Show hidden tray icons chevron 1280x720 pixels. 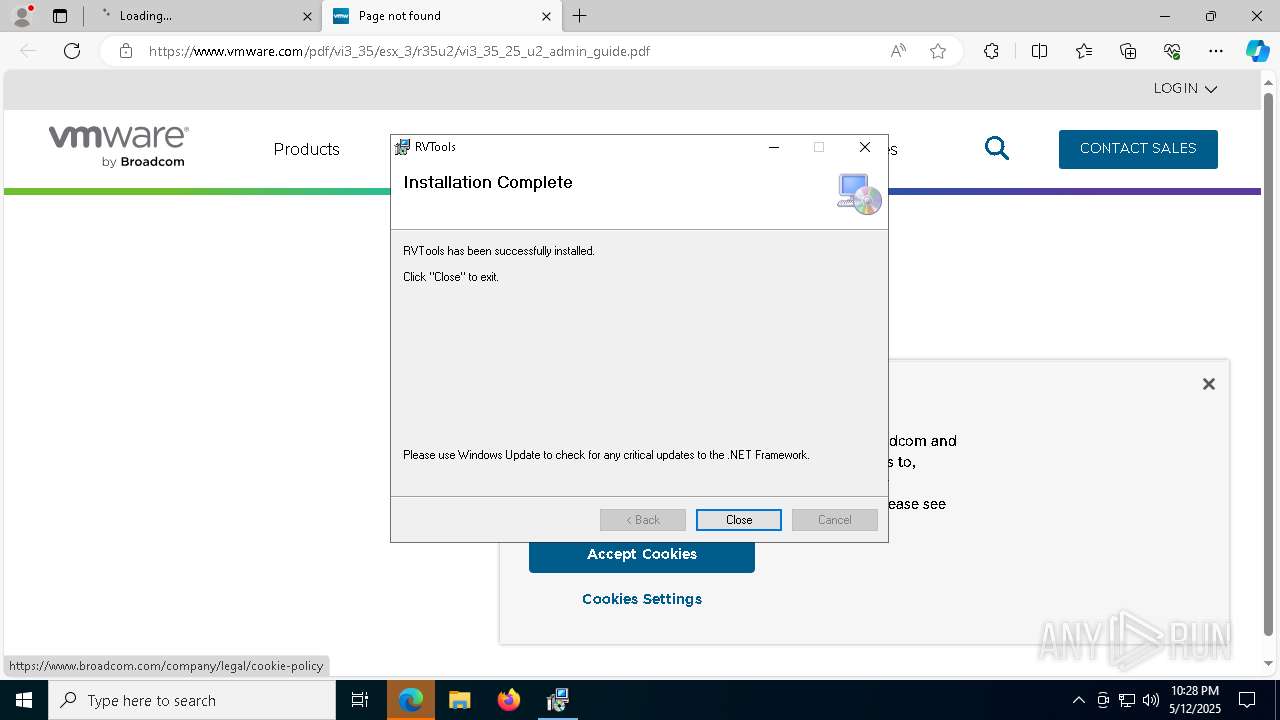pyautogui.click(x=1078, y=700)
